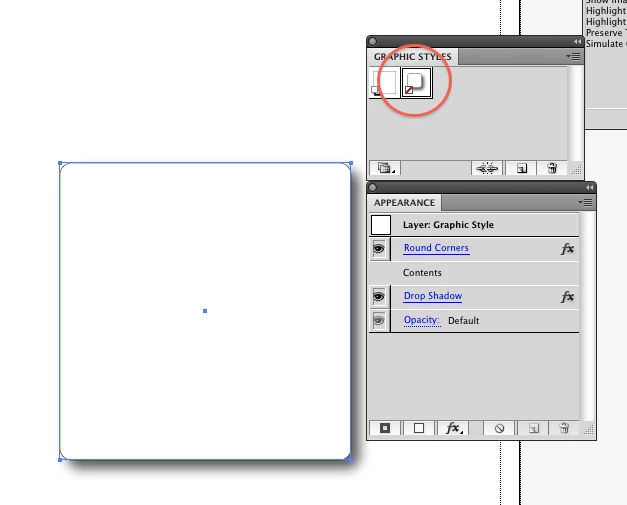
Task: Open Add New Effect fx menu
Action: [x=453, y=428]
